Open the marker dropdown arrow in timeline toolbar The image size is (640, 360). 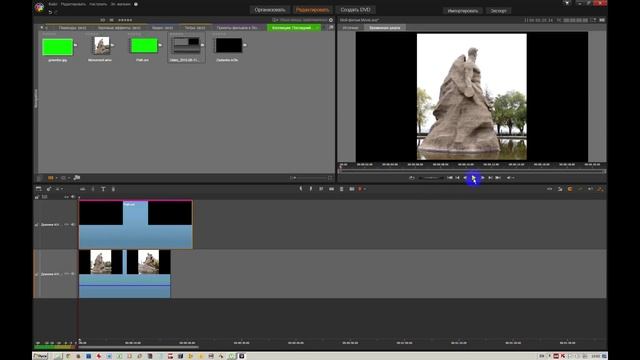click(364, 189)
